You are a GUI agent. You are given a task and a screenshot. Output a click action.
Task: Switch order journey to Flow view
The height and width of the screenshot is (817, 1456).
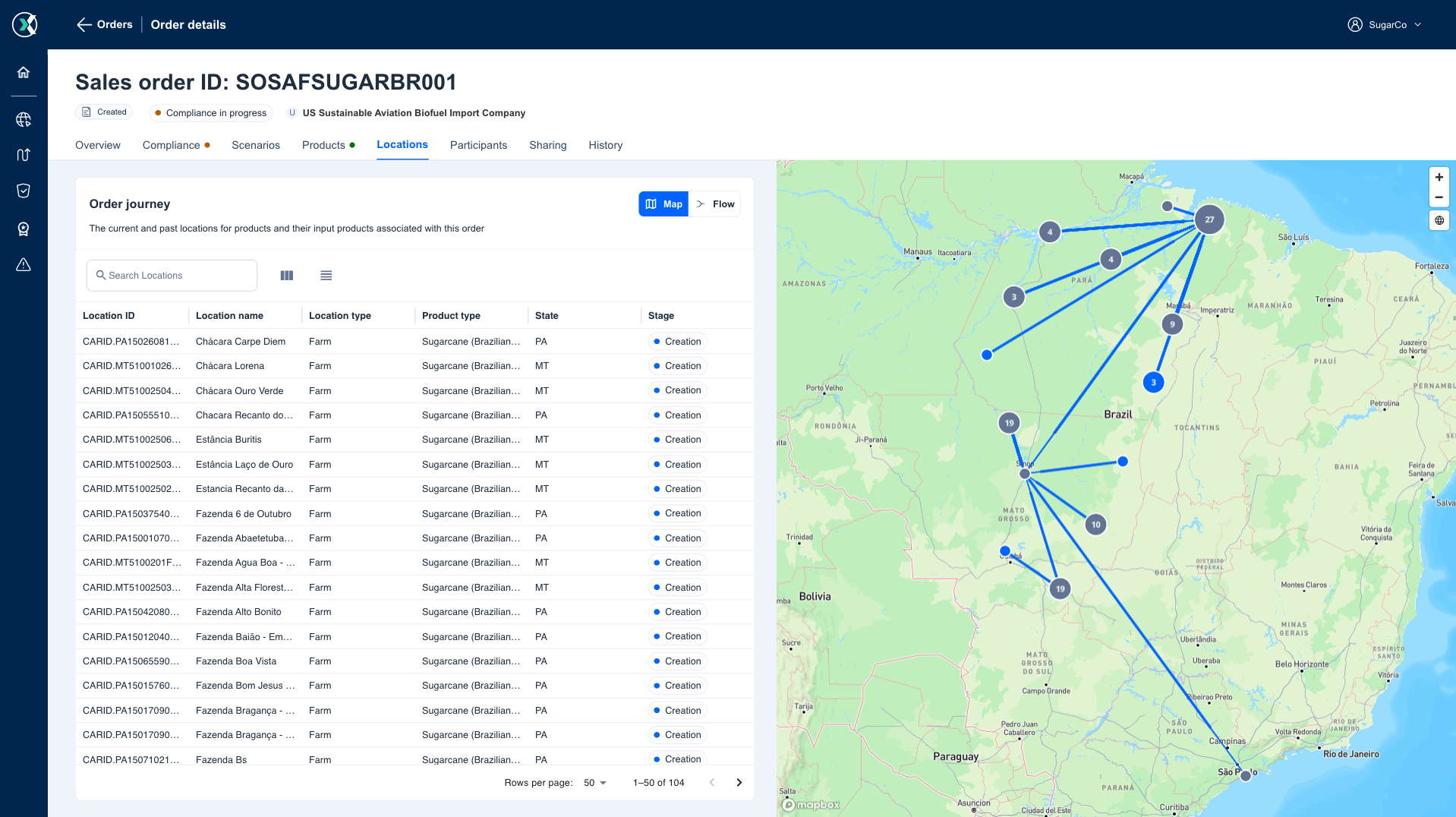click(x=715, y=203)
